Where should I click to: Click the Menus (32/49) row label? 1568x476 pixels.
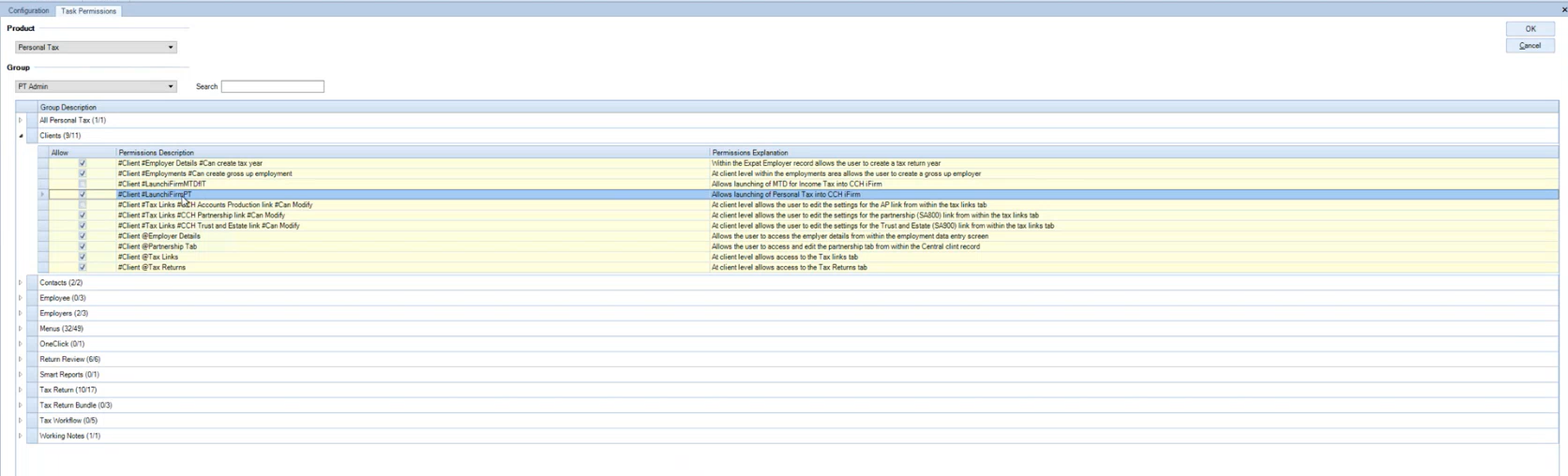[x=61, y=329]
